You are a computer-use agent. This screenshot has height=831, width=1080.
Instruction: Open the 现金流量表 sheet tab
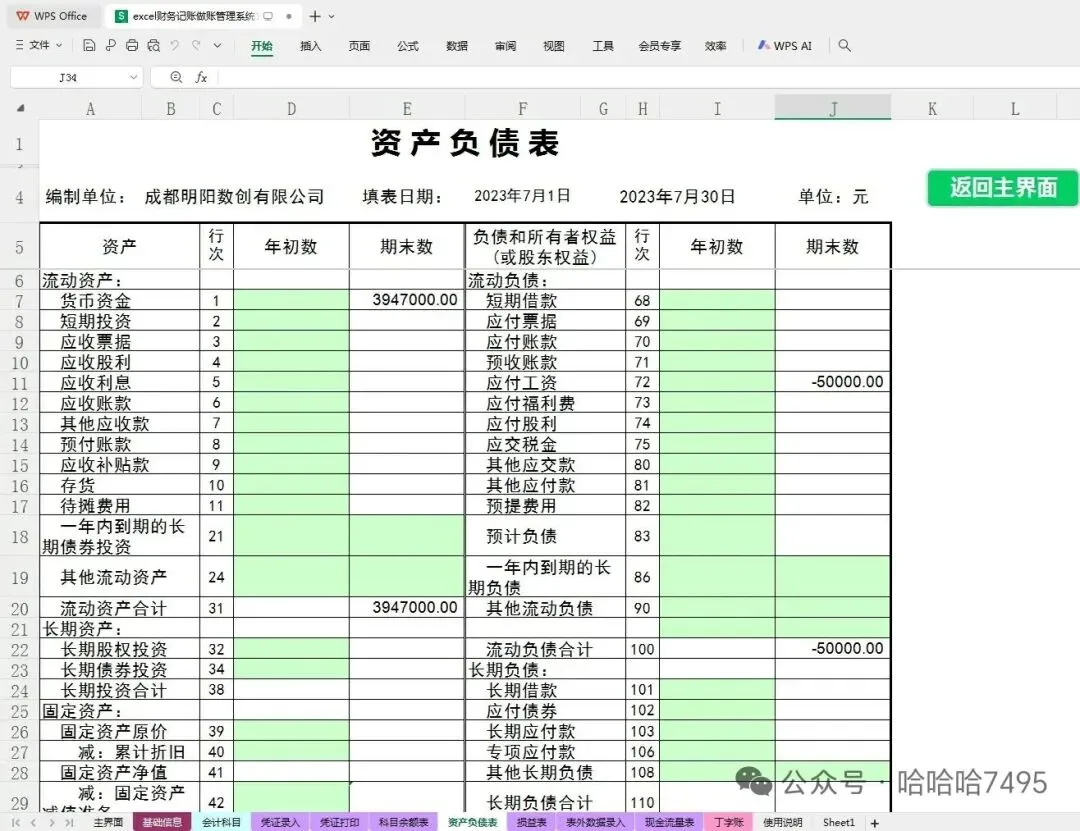pos(669,823)
